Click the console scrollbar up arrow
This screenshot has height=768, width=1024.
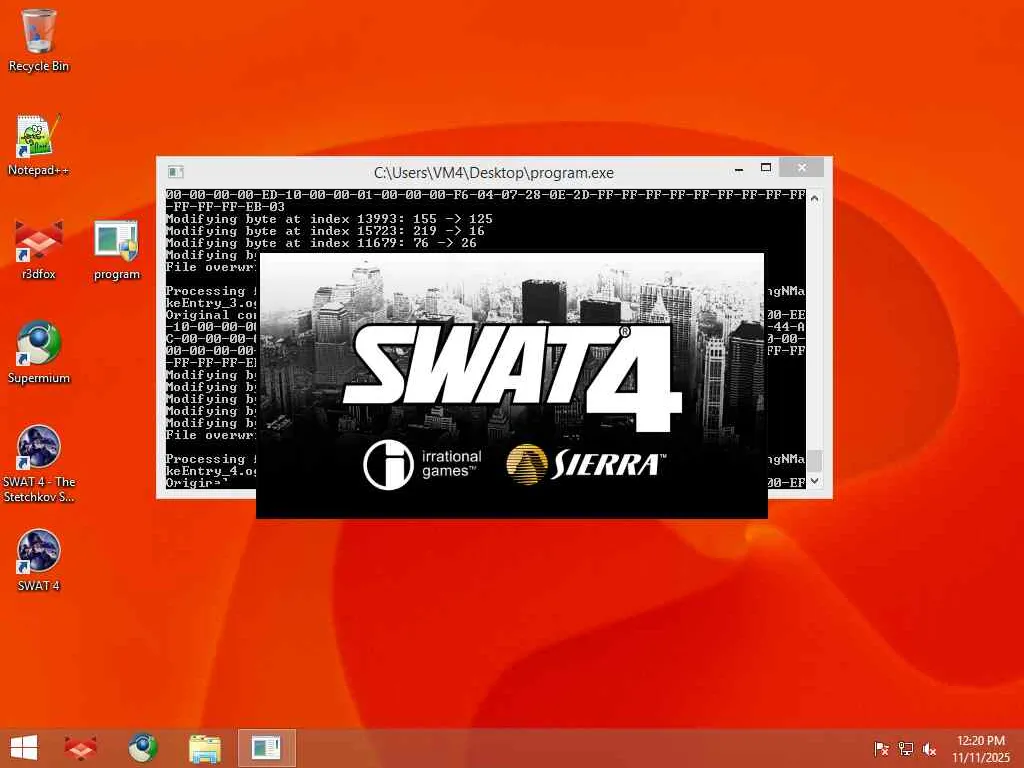(x=814, y=198)
